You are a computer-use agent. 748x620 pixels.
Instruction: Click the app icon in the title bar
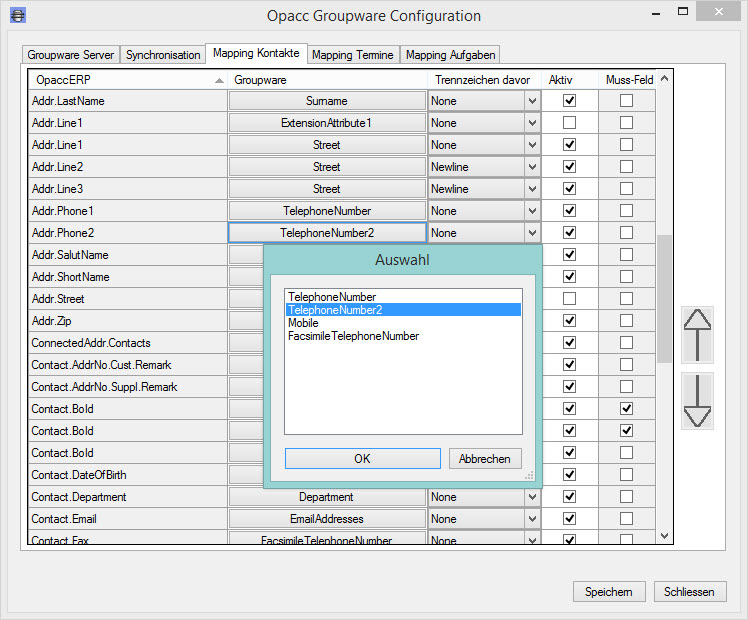tap(18, 15)
